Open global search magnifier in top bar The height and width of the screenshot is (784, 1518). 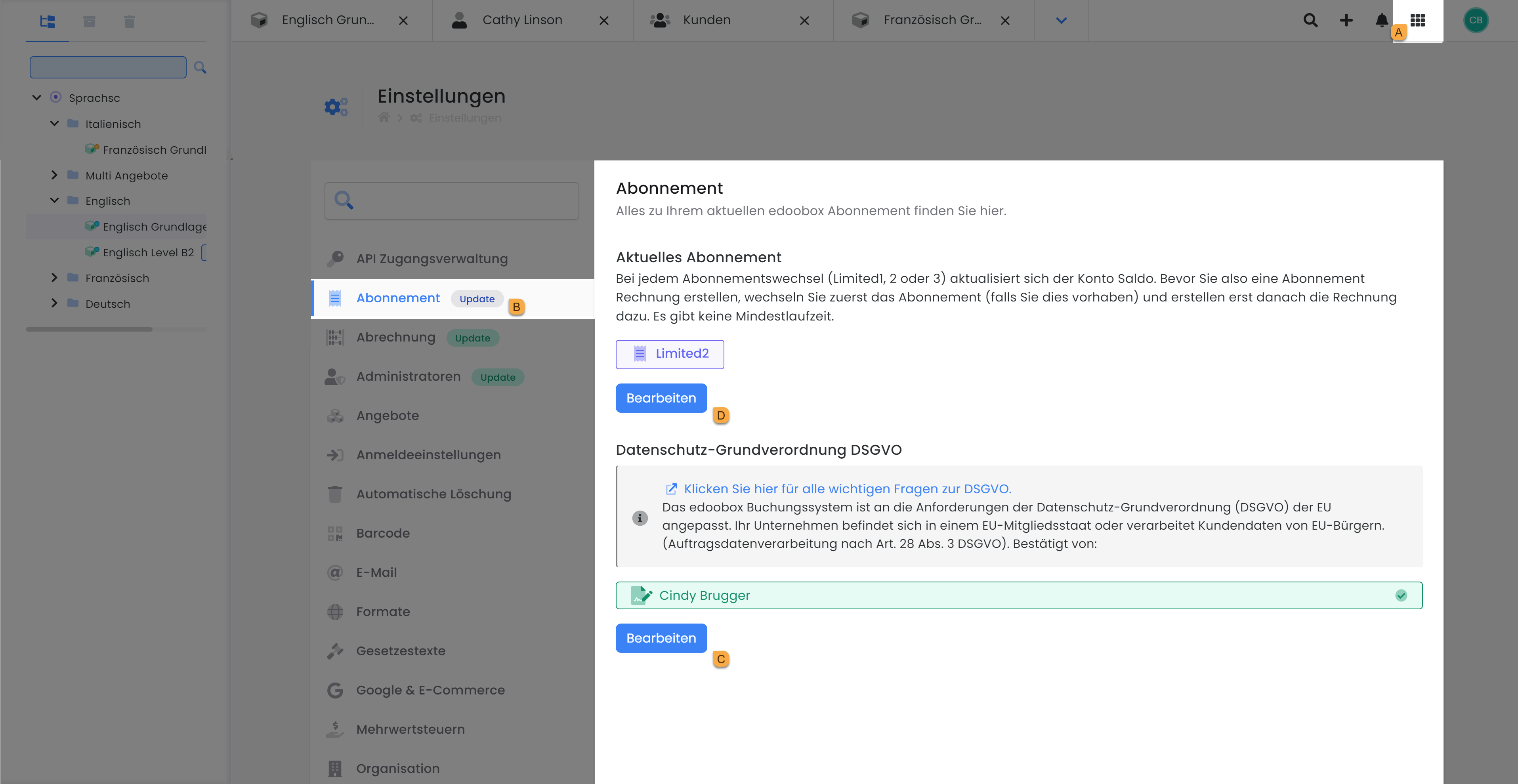[x=1310, y=21]
